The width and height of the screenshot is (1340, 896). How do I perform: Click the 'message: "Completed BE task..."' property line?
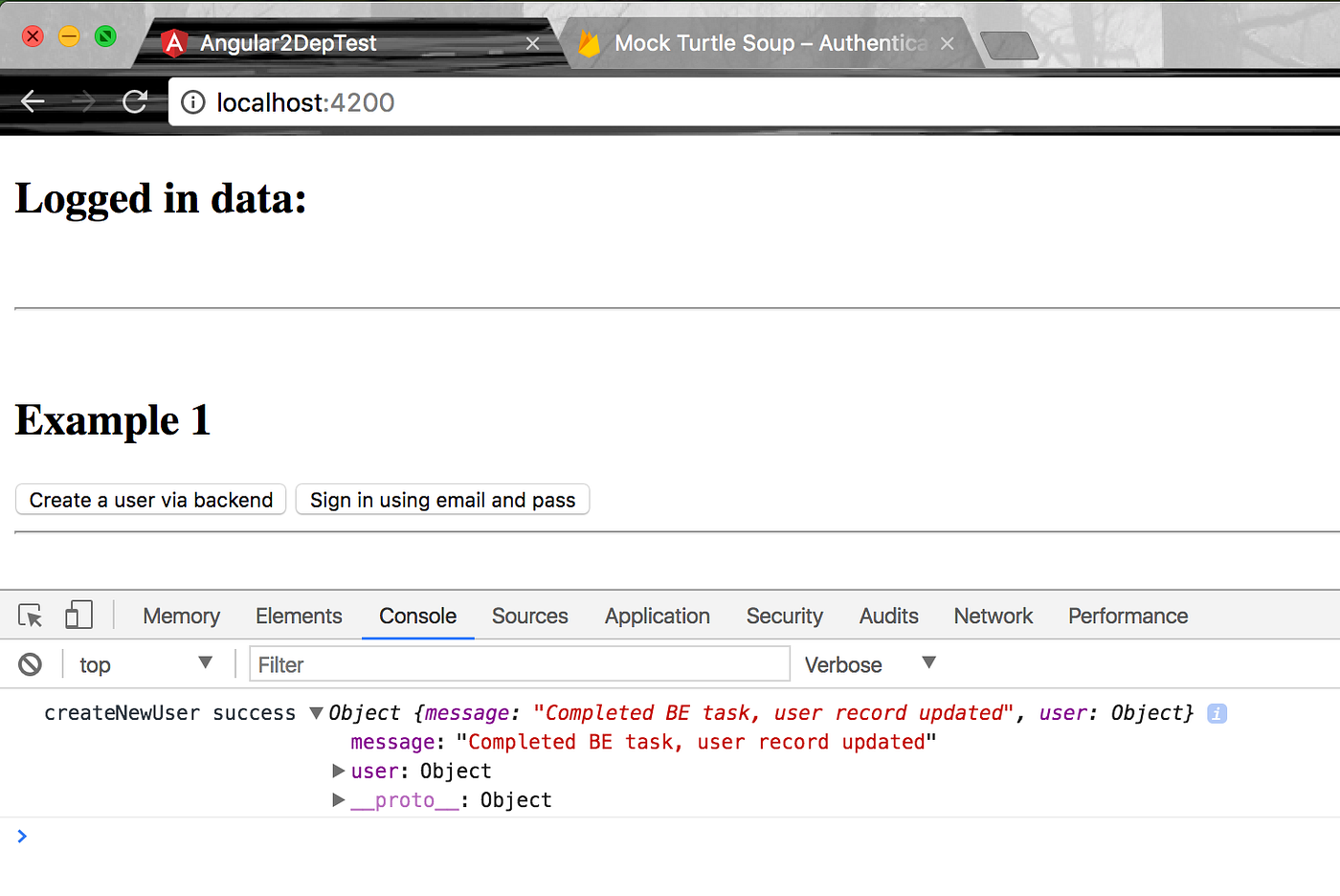pos(643,742)
